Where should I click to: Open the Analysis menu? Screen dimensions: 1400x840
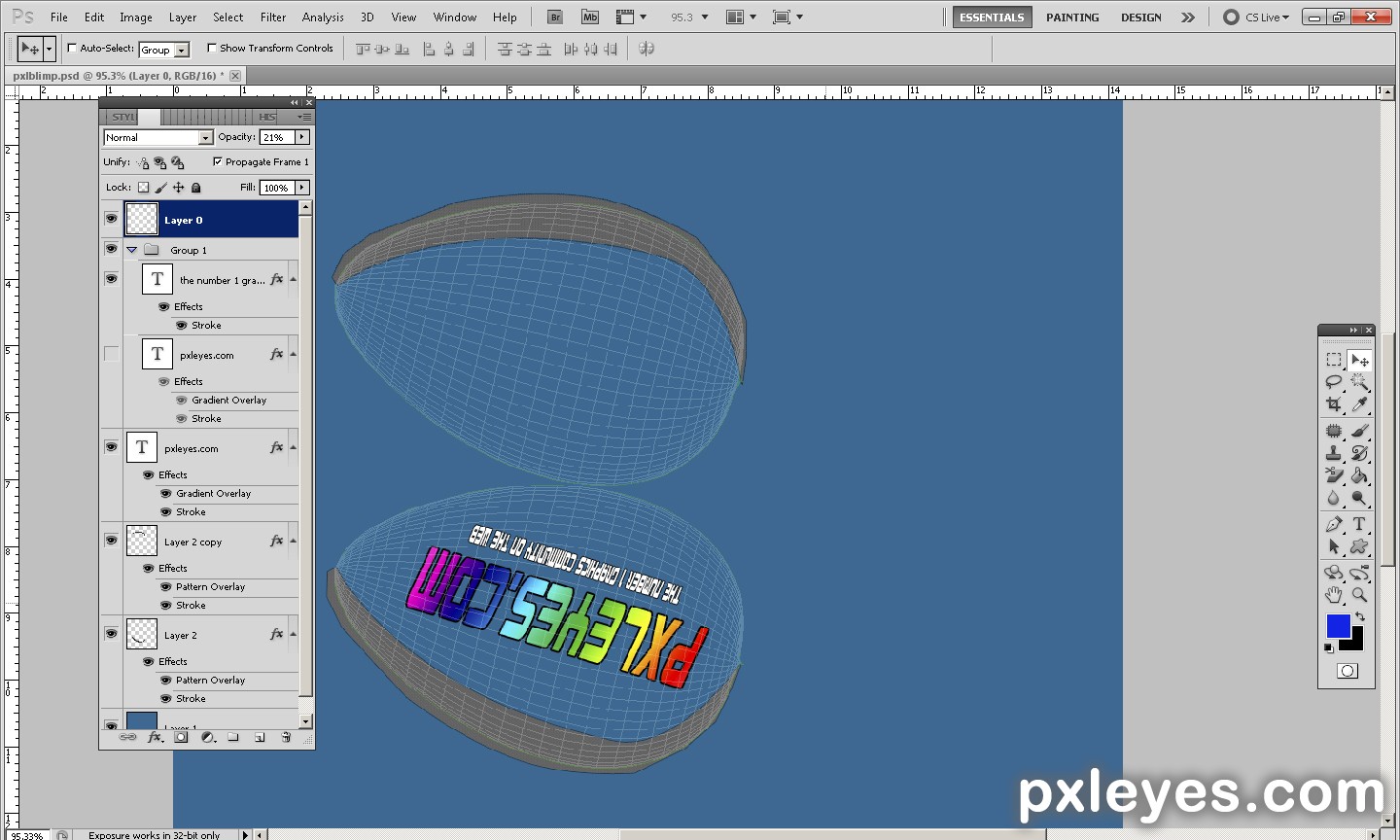[323, 17]
